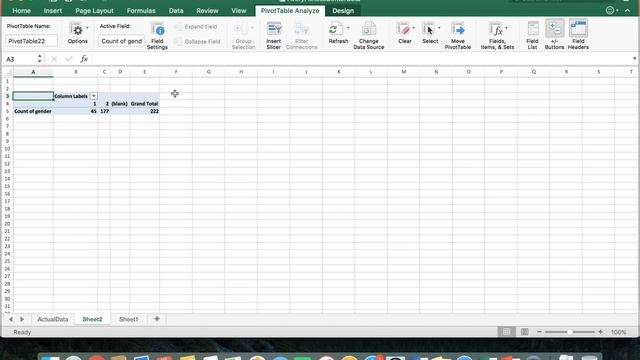Select the Count of gender cell

click(33, 111)
